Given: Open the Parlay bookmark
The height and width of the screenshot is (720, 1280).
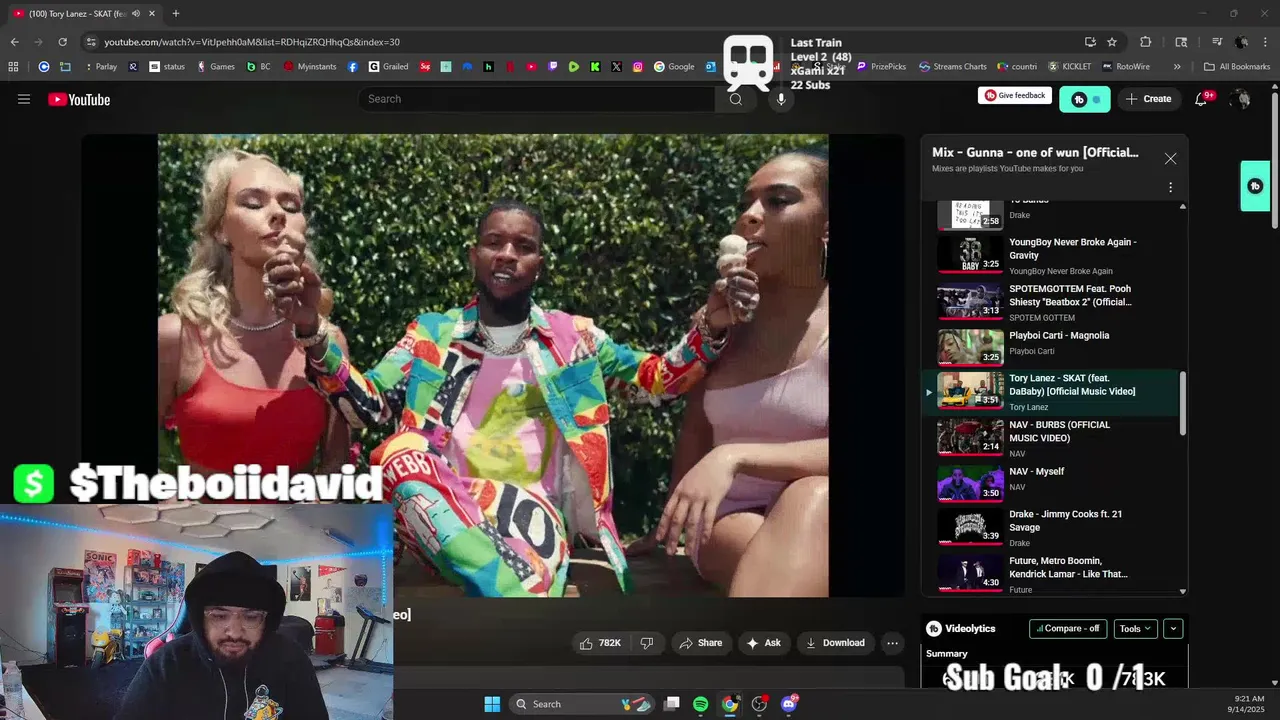Looking at the screenshot, I should tap(100, 67).
